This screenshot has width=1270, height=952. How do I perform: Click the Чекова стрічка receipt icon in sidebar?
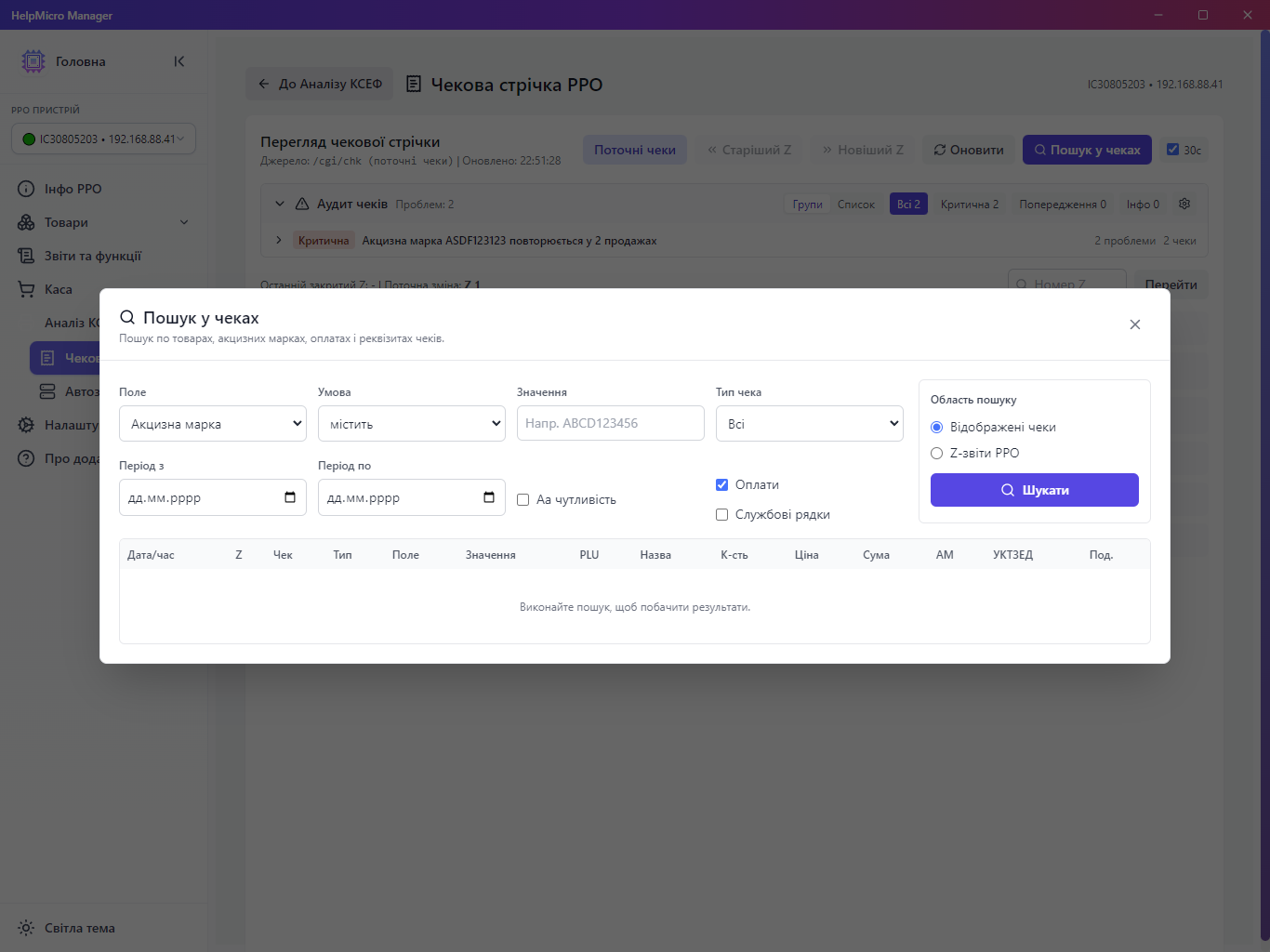pos(47,358)
